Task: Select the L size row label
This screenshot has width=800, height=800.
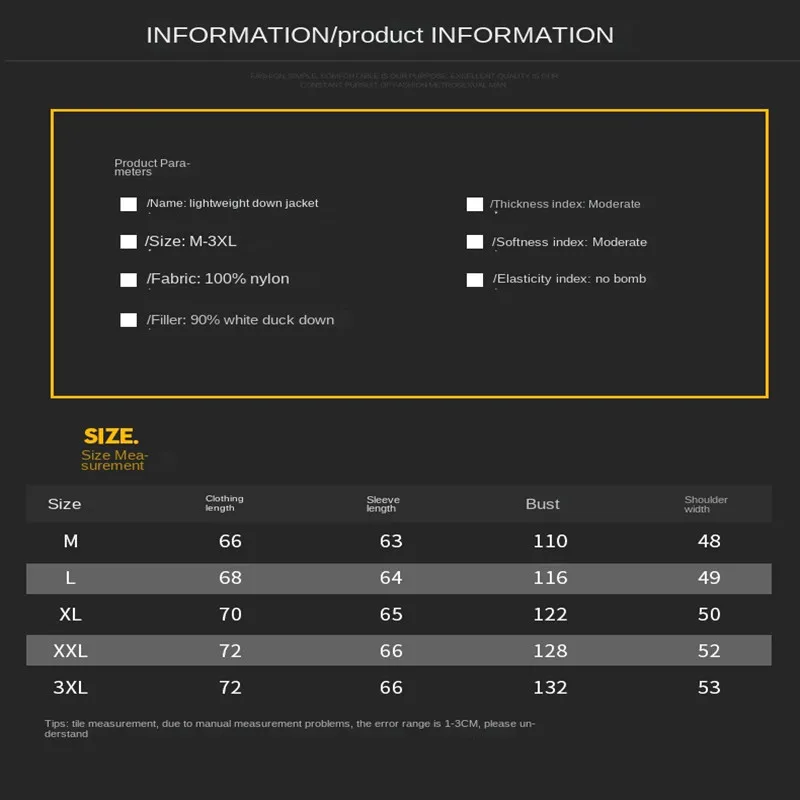Action: (70, 578)
